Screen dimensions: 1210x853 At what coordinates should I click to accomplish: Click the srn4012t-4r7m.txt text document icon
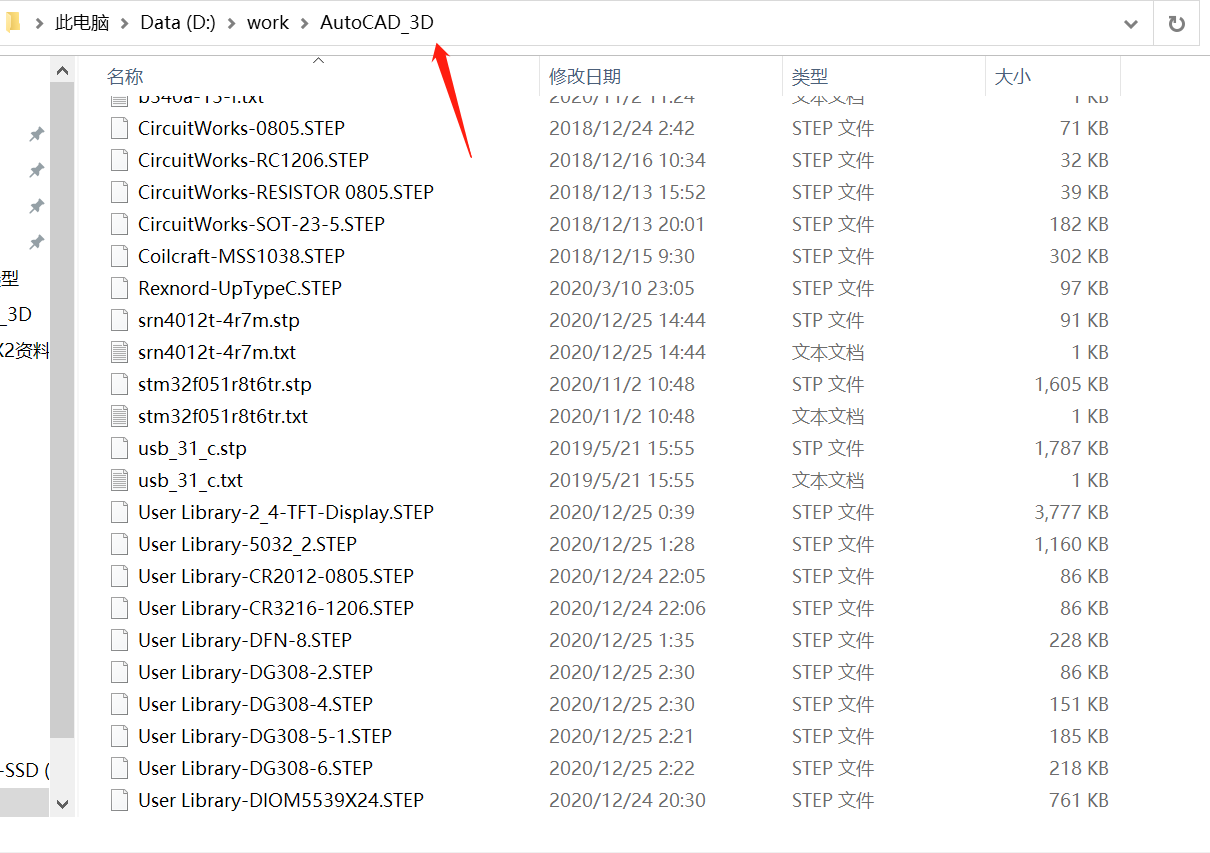coord(120,352)
